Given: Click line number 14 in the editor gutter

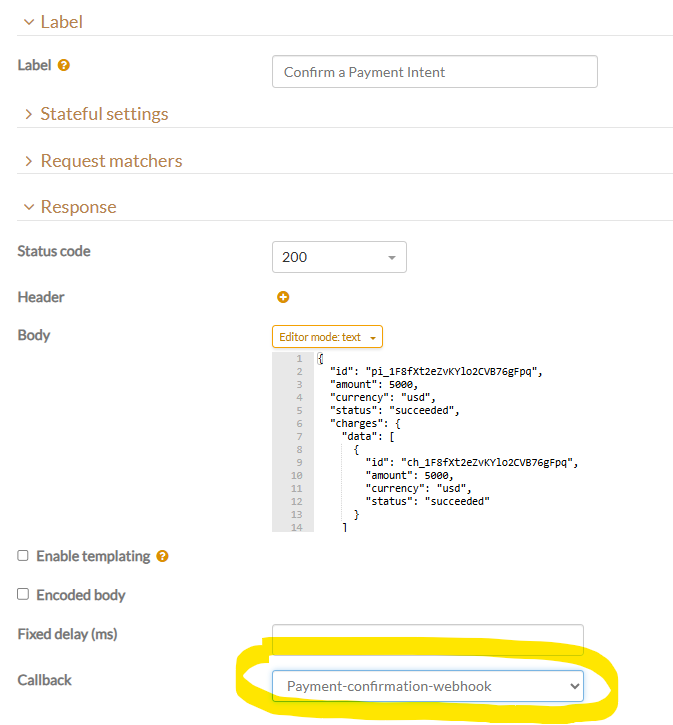Looking at the screenshot, I should (295, 526).
